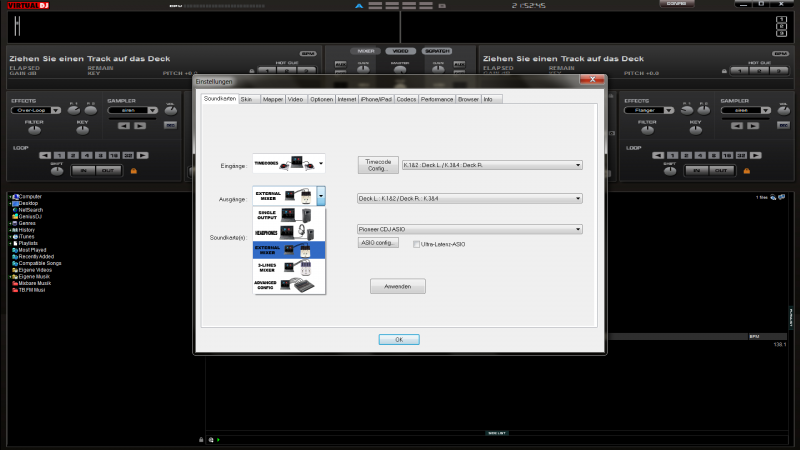Click next sample arrow on right sampler

[x=753, y=126]
